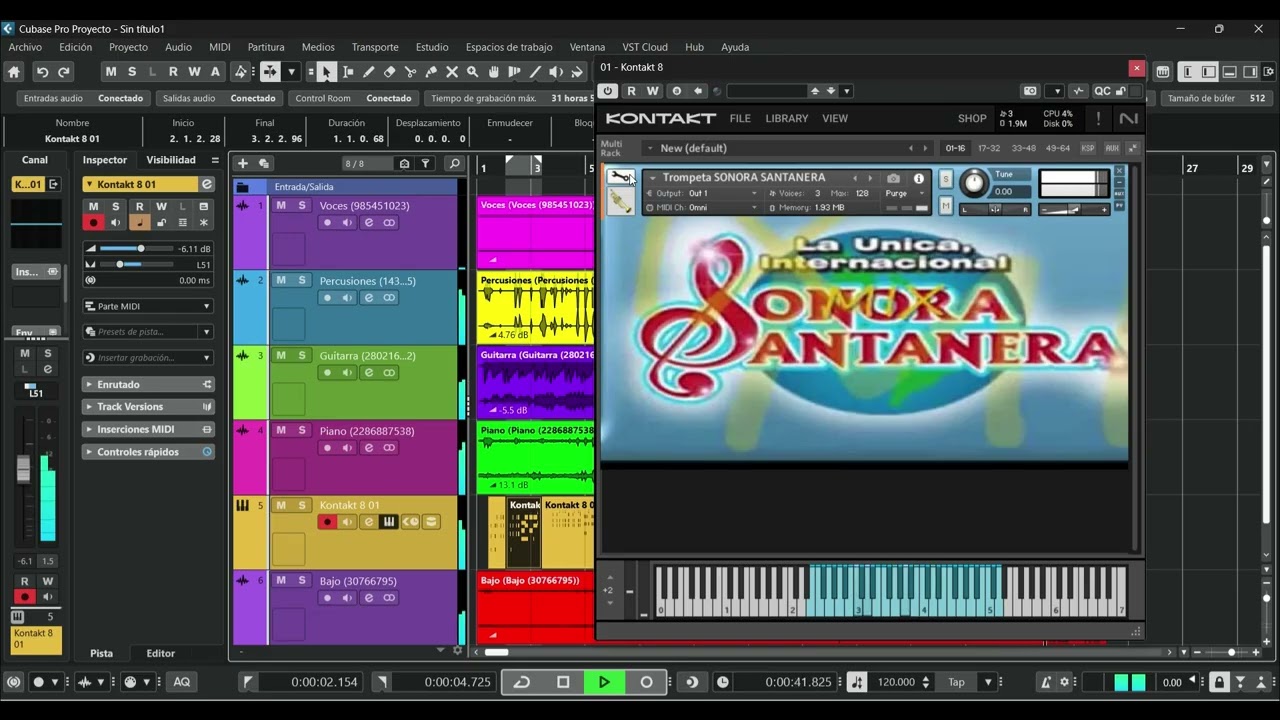
Task: Click Kontakt FILE button
Action: click(x=740, y=118)
